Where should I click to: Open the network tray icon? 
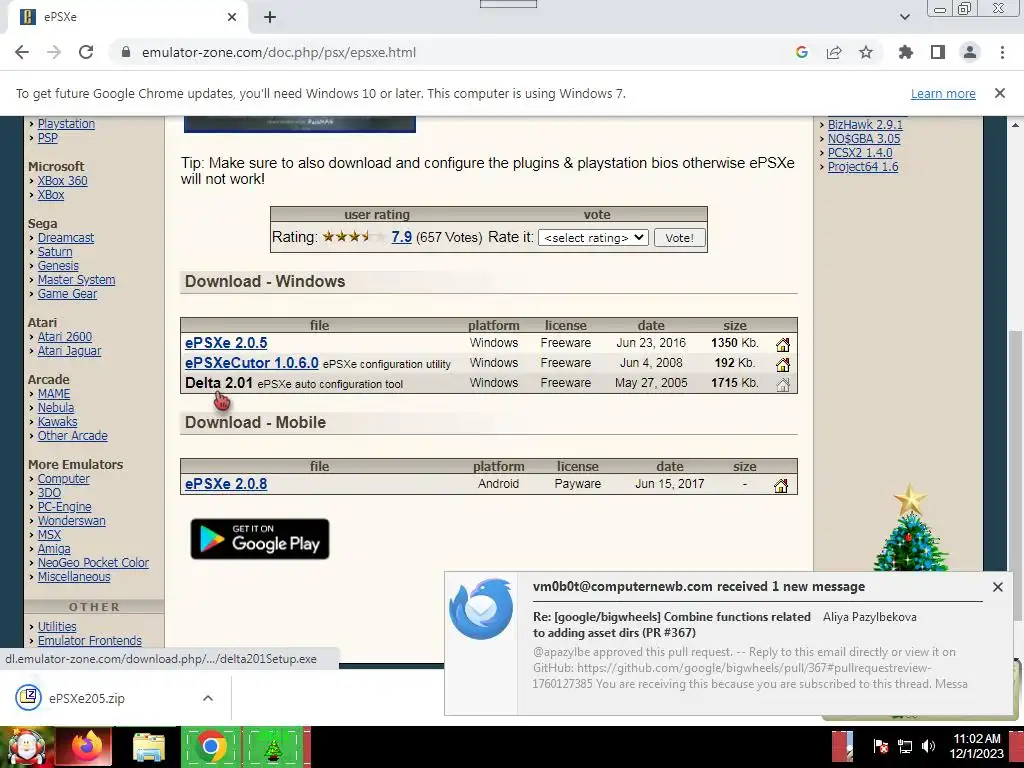[x=904, y=746]
